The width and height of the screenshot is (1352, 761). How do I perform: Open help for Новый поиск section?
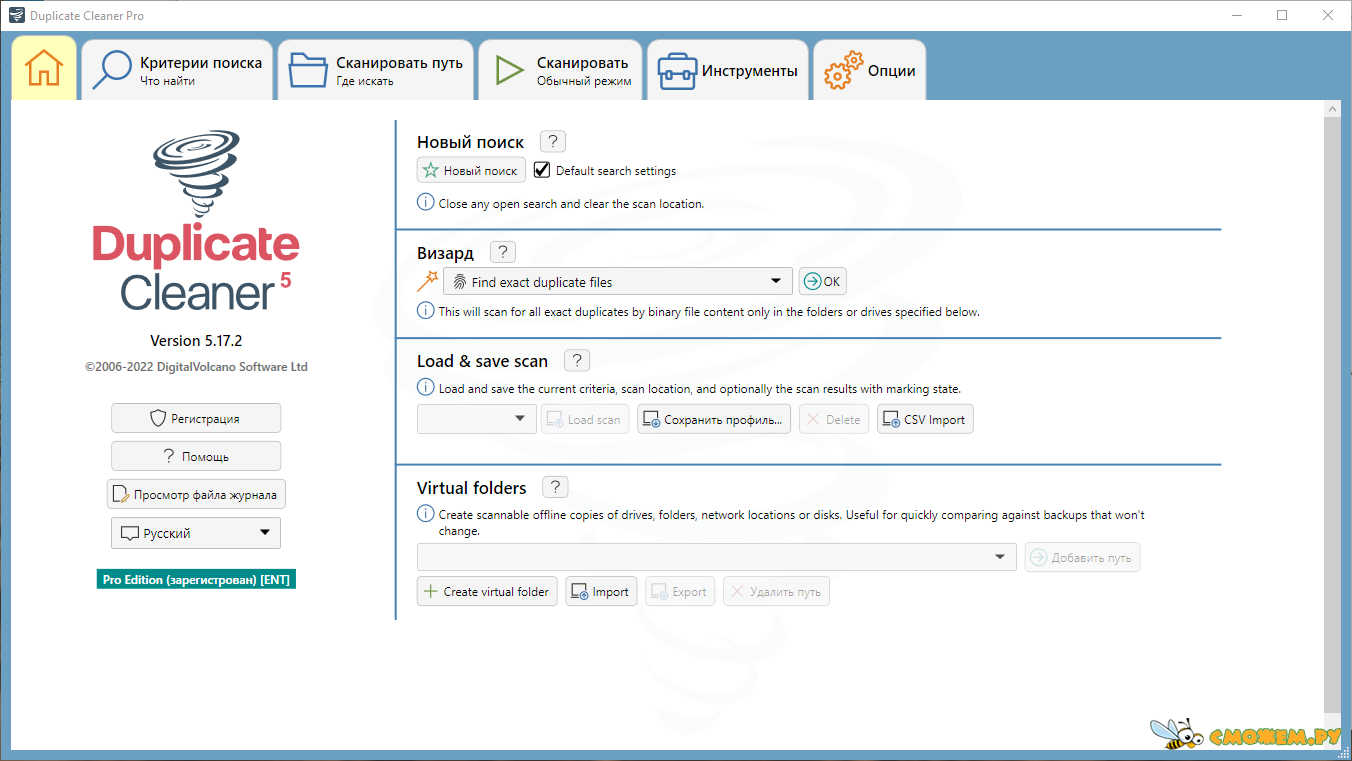[553, 142]
